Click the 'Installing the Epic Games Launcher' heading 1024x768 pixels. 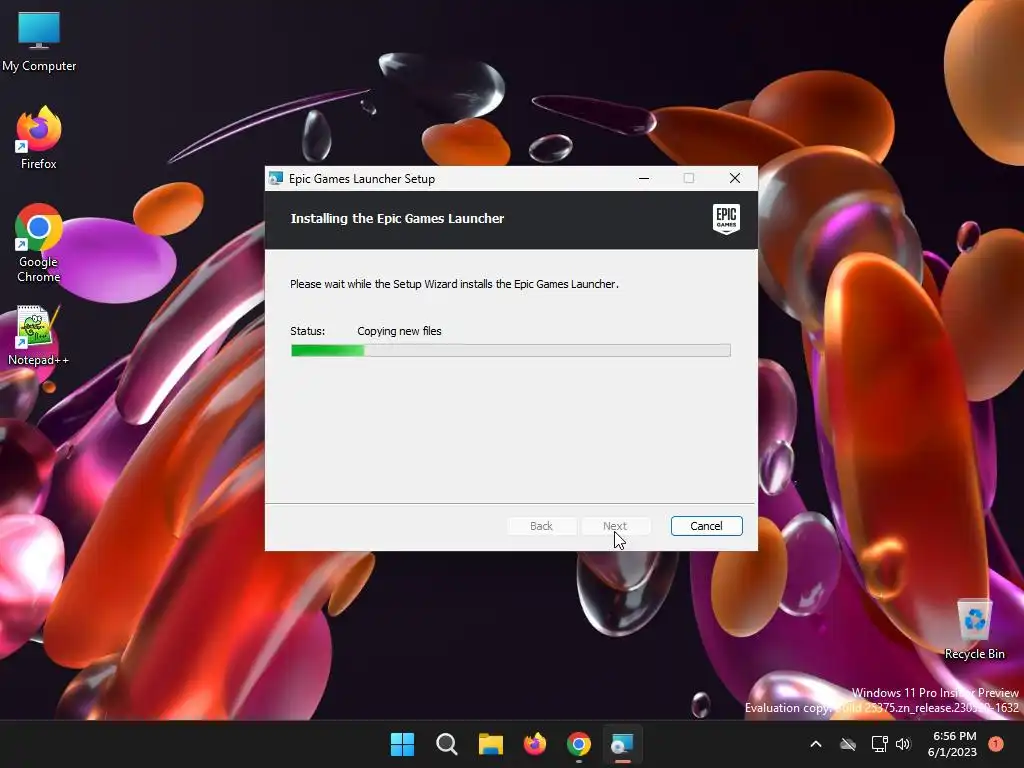[x=397, y=219]
